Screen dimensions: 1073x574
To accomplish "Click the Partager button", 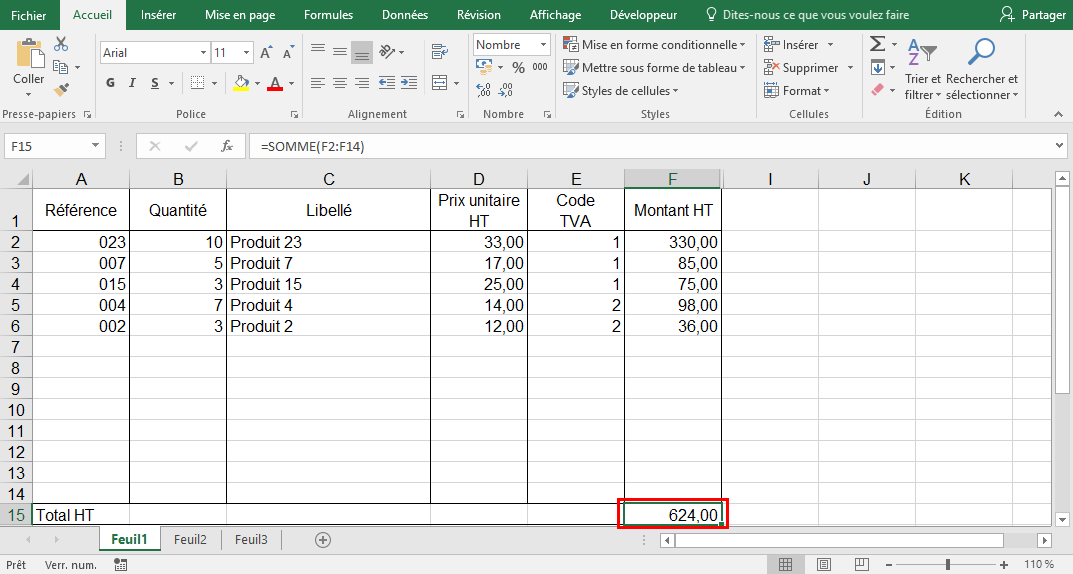I will click(x=1033, y=15).
